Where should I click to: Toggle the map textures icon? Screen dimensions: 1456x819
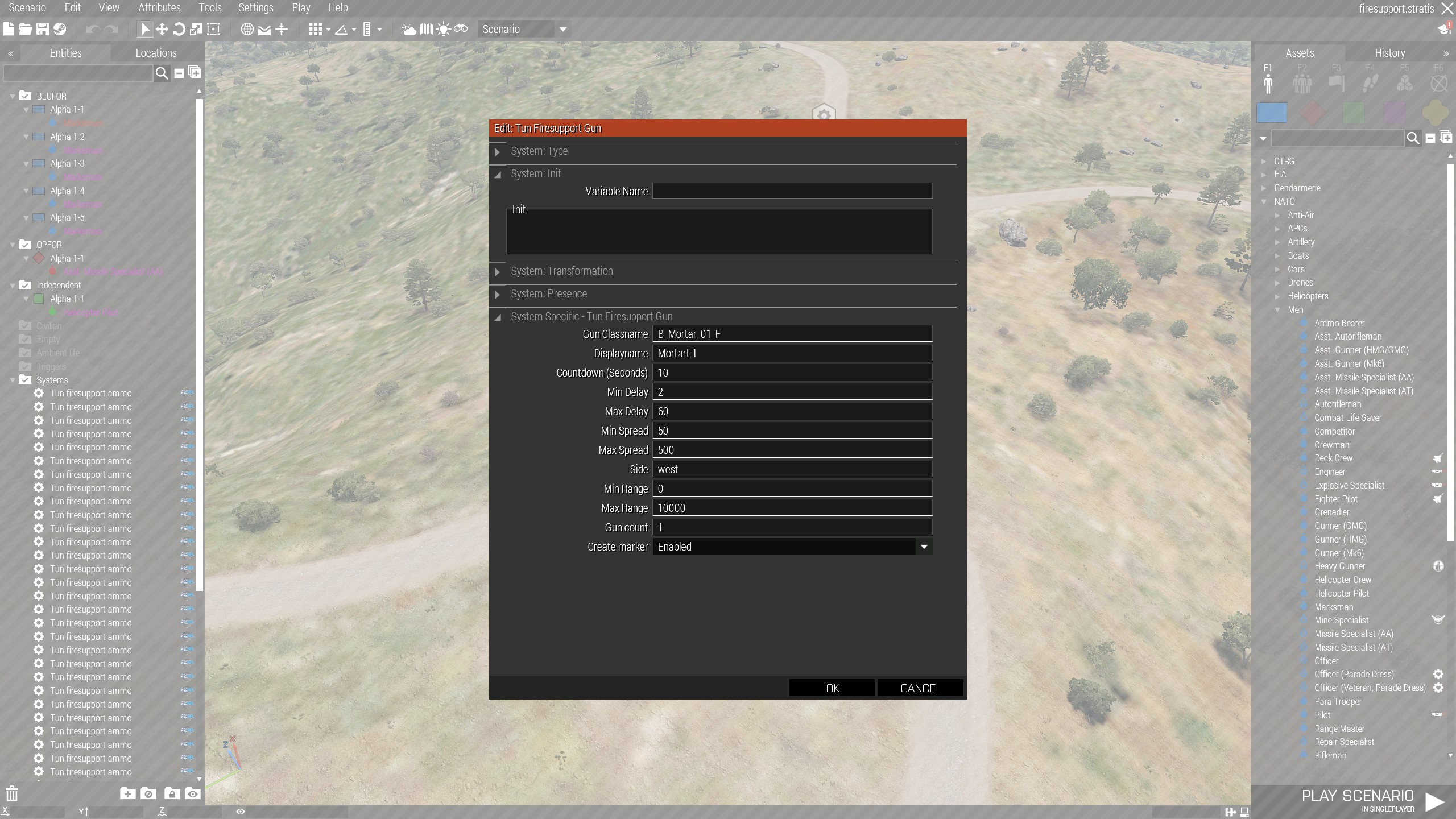(426, 29)
